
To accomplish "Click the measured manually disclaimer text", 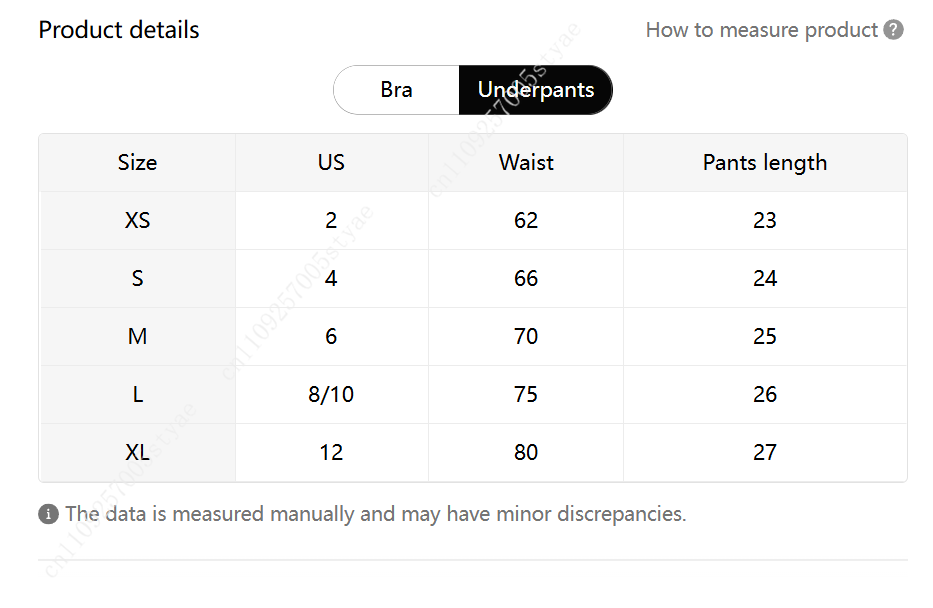I will click(x=376, y=514).
